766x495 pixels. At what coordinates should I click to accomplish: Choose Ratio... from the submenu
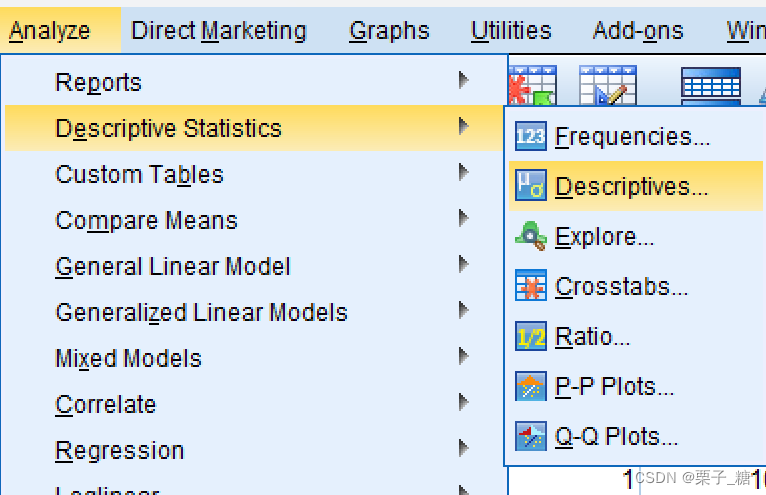[x=636, y=337]
